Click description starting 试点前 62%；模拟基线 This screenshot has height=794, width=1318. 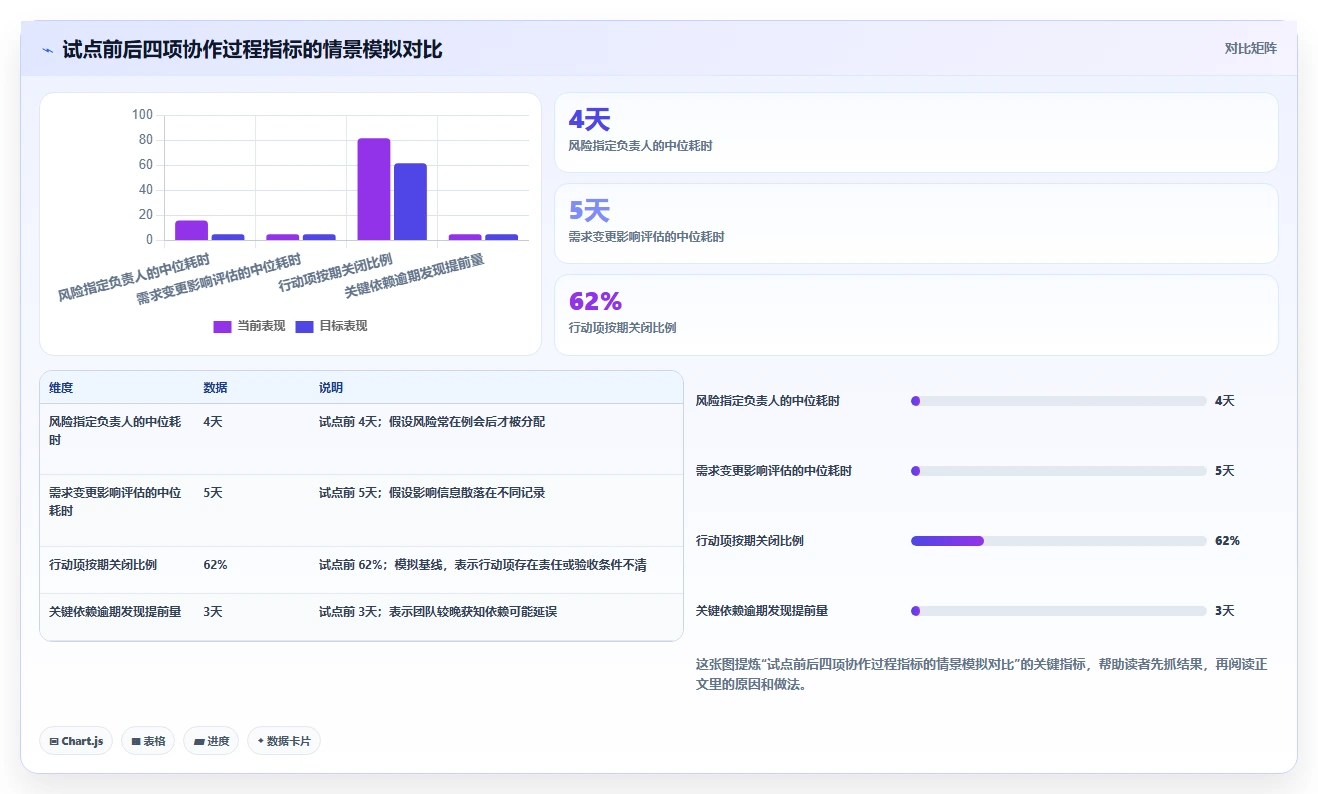[x=482, y=565]
